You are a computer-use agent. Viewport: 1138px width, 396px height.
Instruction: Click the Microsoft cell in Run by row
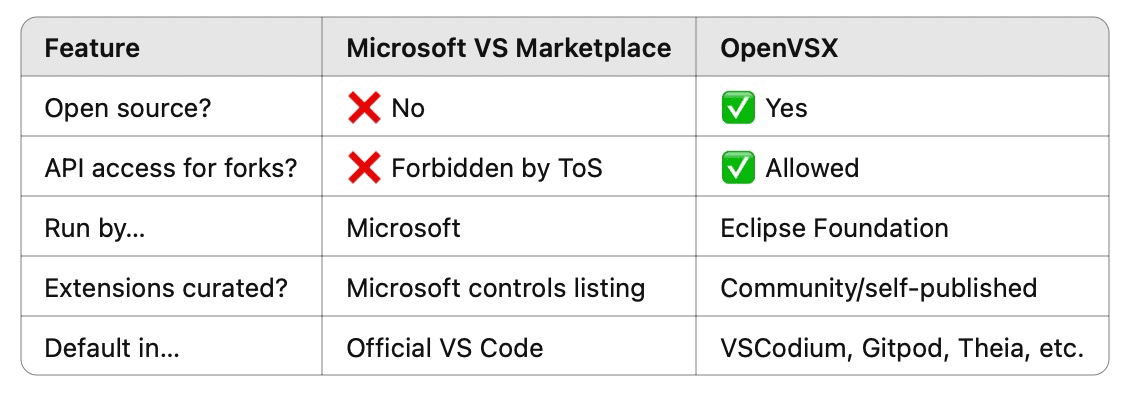pyautogui.click(x=404, y=228)
